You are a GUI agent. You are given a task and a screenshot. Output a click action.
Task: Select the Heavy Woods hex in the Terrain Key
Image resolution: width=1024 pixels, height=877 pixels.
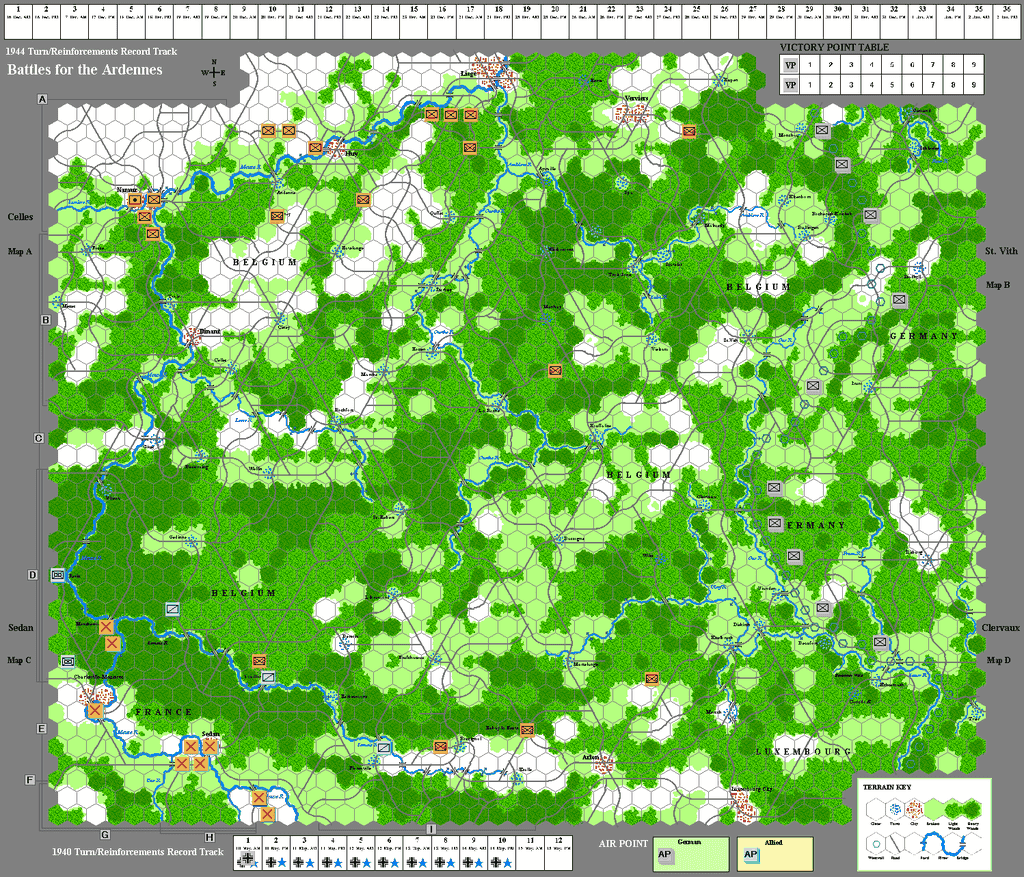tap(971, 811)
